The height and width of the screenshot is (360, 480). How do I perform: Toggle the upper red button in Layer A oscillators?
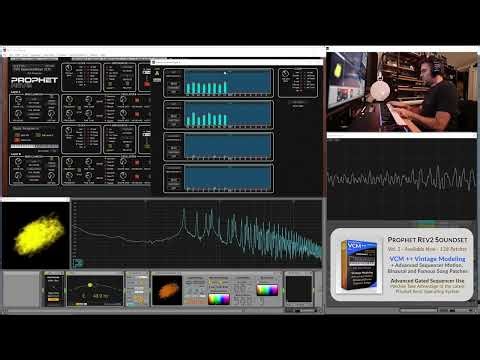[136, 100]
